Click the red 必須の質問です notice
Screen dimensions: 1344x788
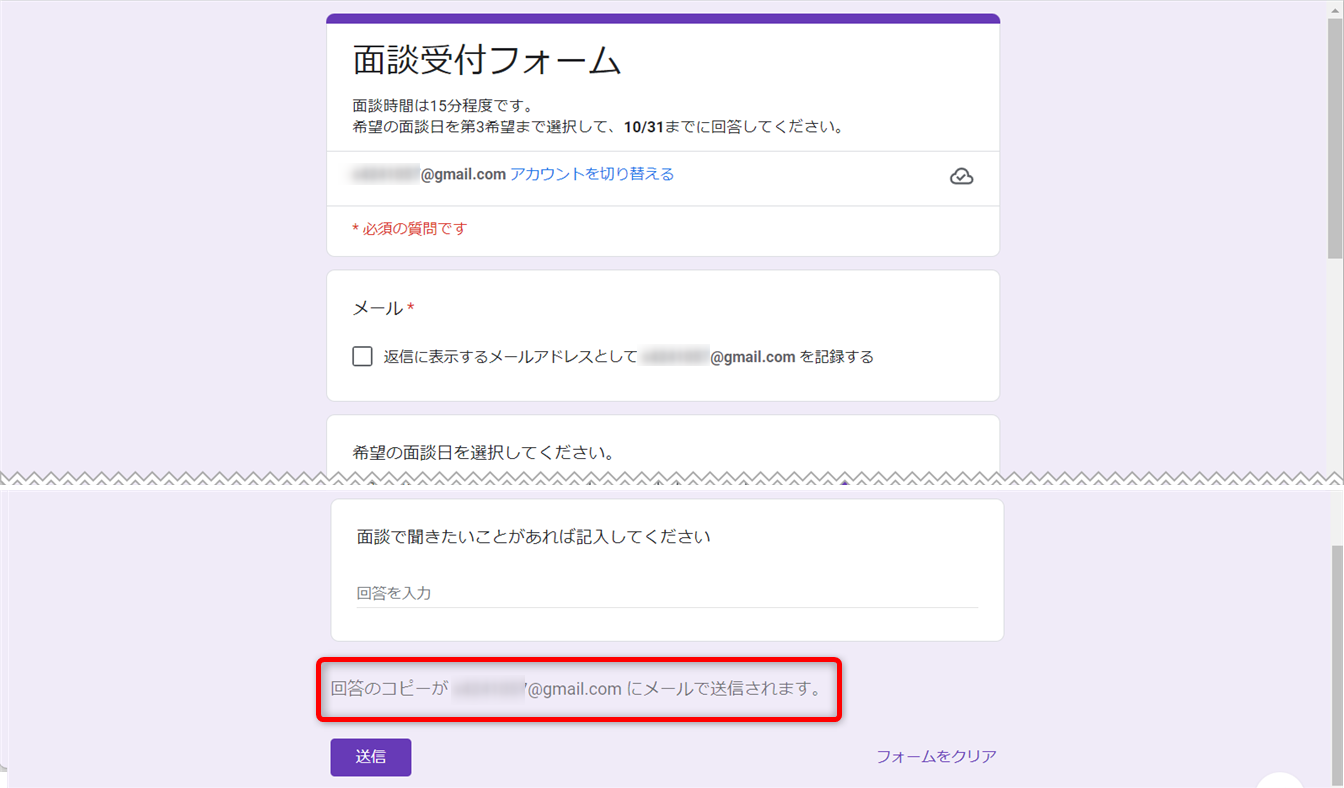click(409, 229)
